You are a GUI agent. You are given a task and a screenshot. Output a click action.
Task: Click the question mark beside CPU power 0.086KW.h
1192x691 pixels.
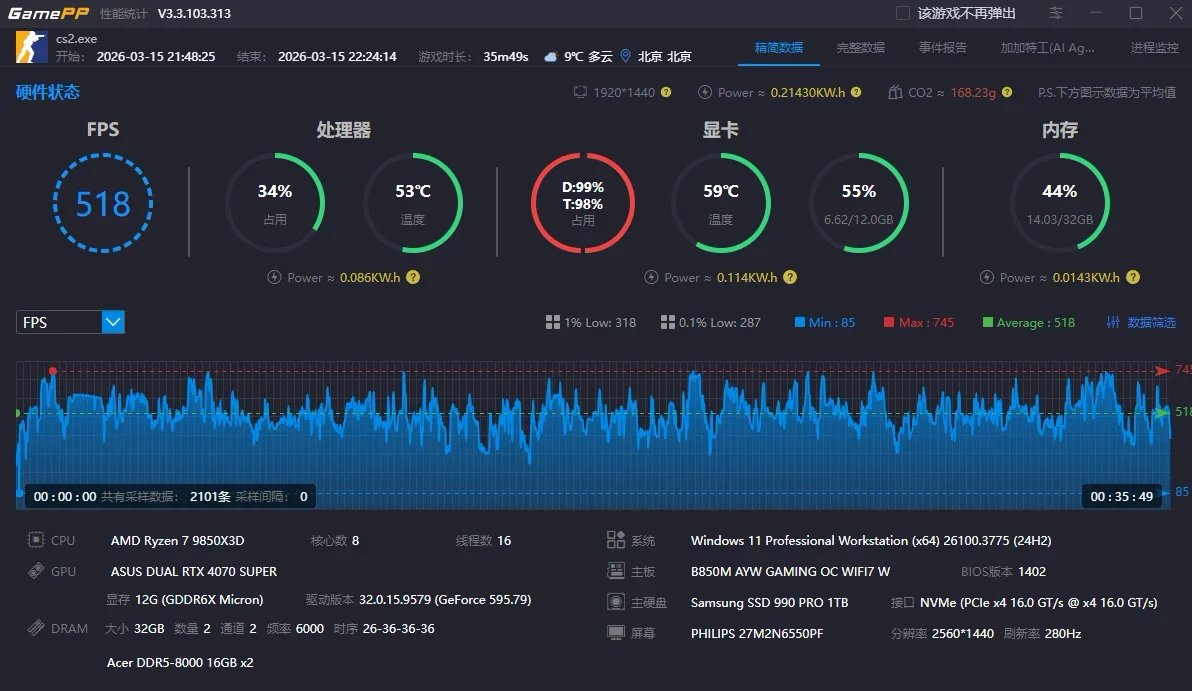(x=413, y=277)
